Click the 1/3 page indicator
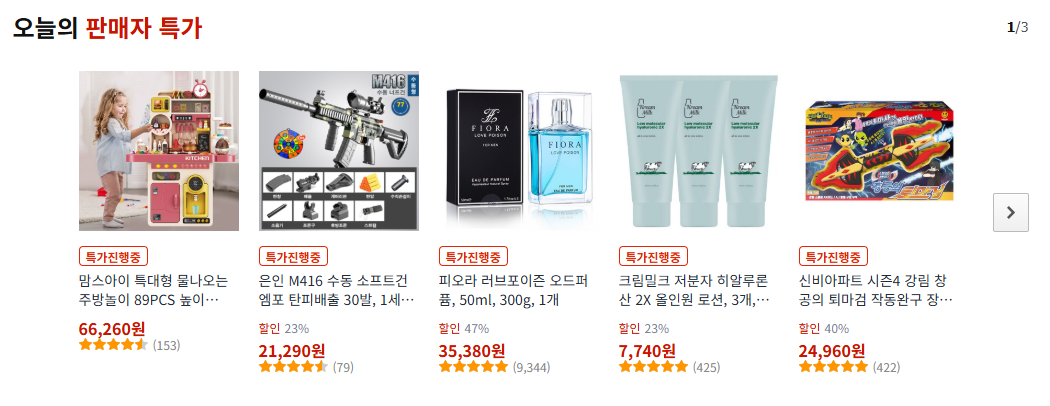This screenshot has height=406, width=1050. point(1017,27)
